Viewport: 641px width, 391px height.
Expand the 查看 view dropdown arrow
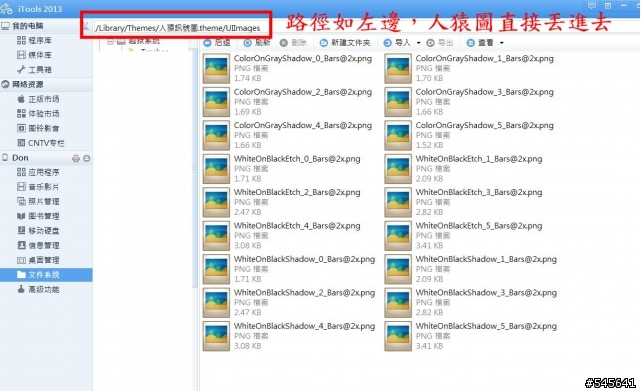502,43
